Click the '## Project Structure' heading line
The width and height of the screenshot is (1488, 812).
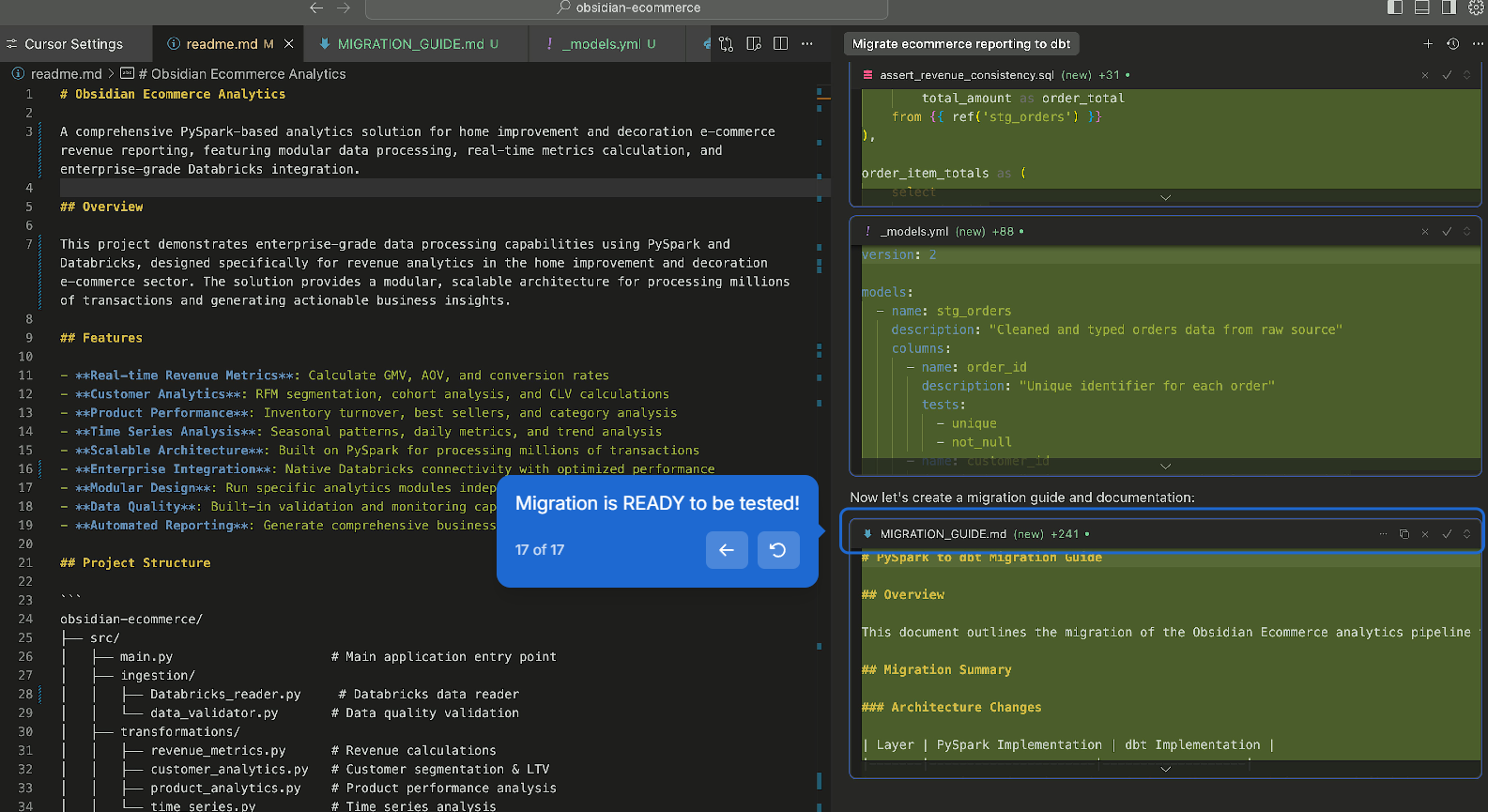tap(135, 563)
